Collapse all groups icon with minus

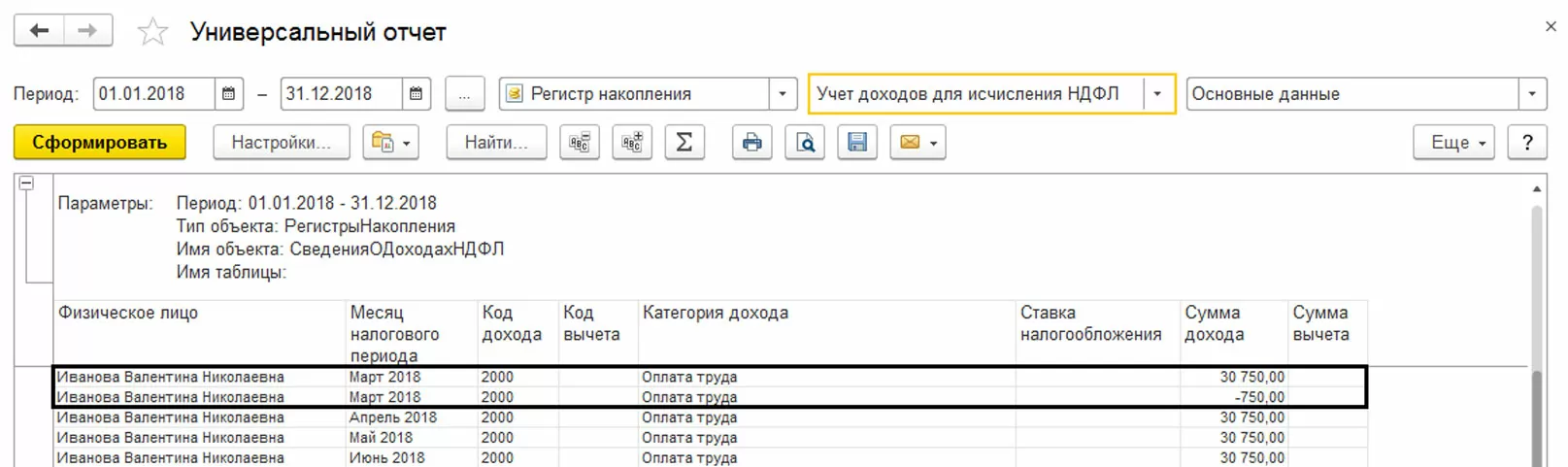point(580,143)
